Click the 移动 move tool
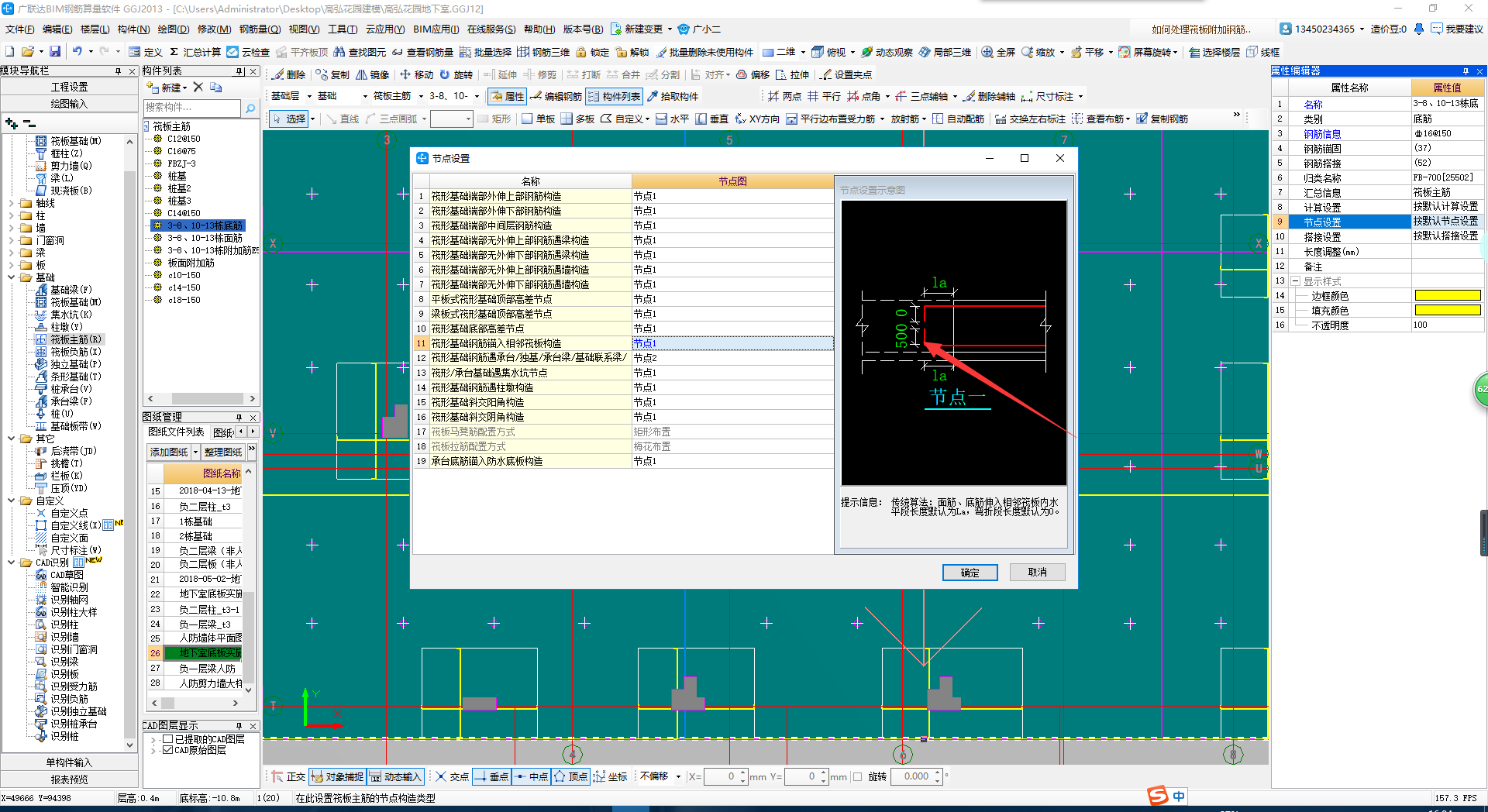1488x812 pixels. tap(416, 74)
